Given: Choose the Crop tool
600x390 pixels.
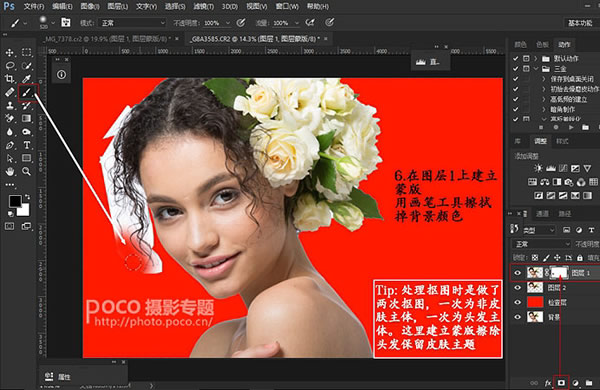Looking at the screenshot, I should [x=10, y=79].
